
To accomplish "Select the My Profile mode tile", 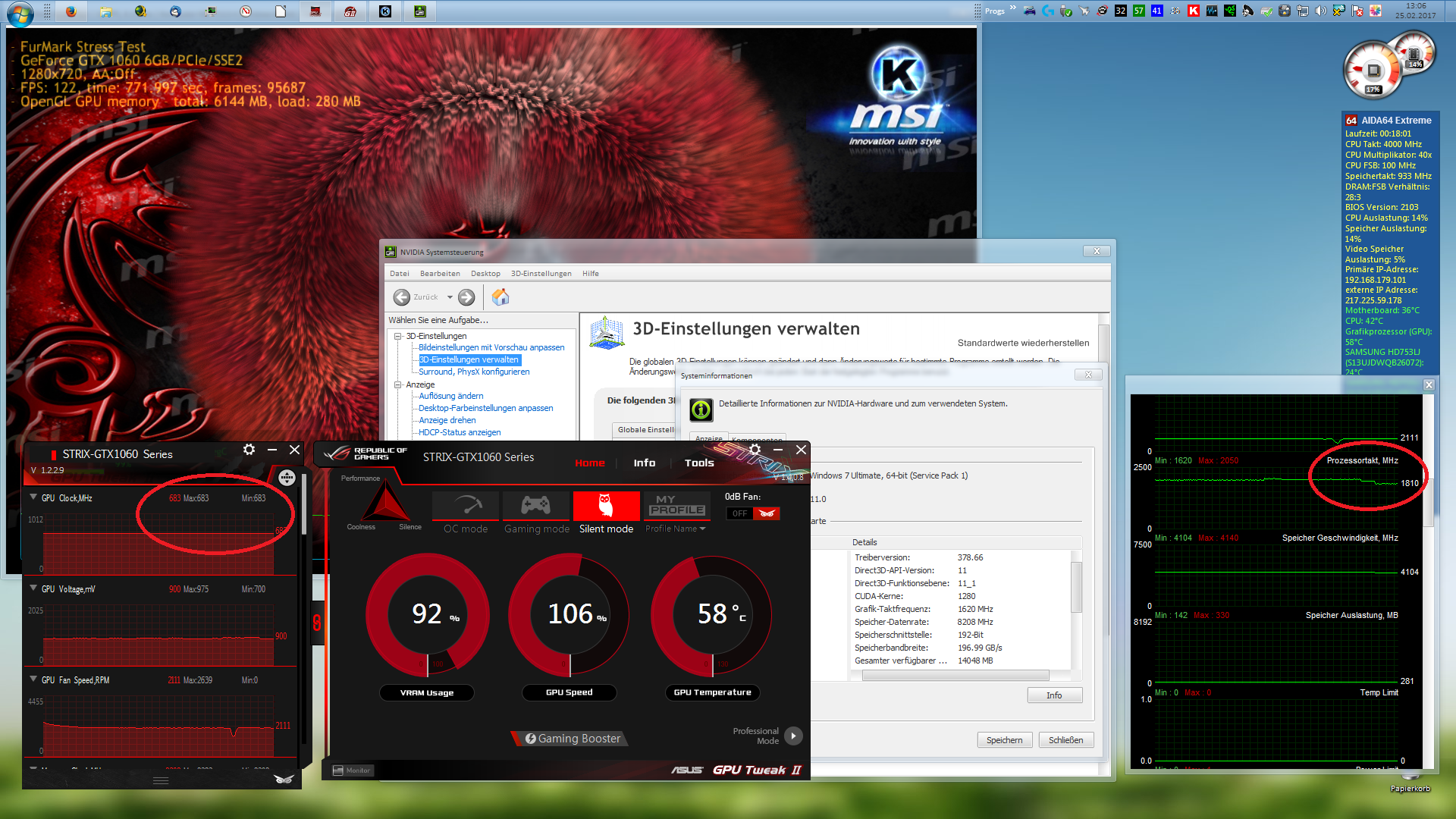I will 676,505.
